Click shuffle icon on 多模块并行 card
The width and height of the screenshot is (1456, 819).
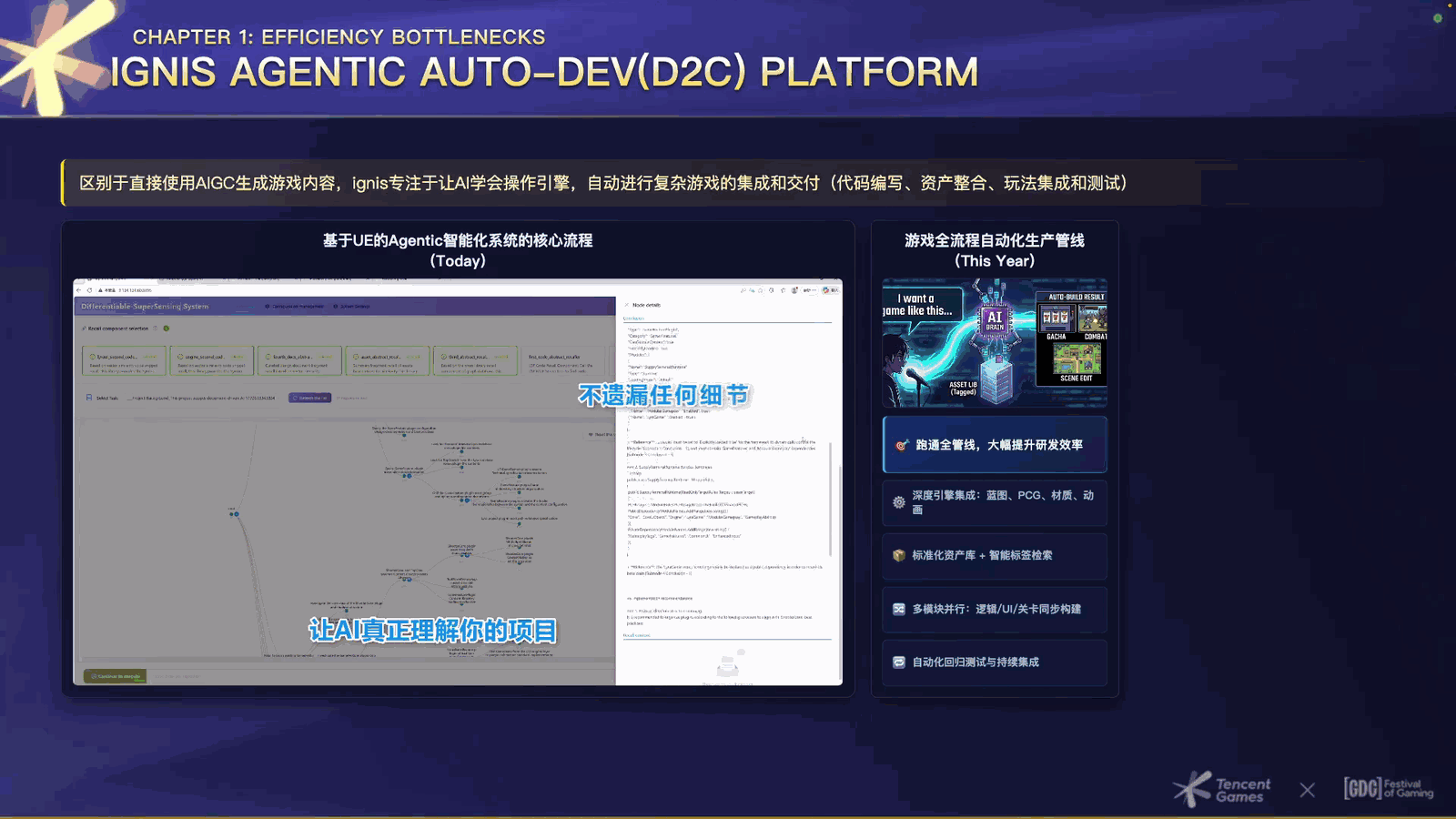[x=899, y=609]
